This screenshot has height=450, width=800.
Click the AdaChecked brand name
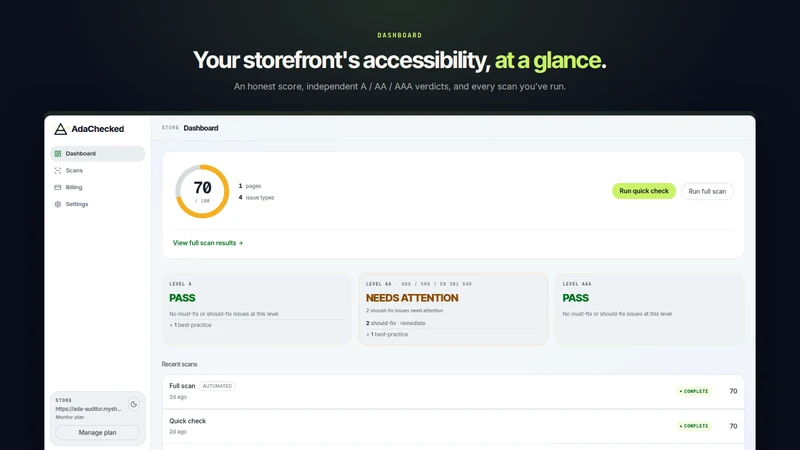[x=97, y=129]
